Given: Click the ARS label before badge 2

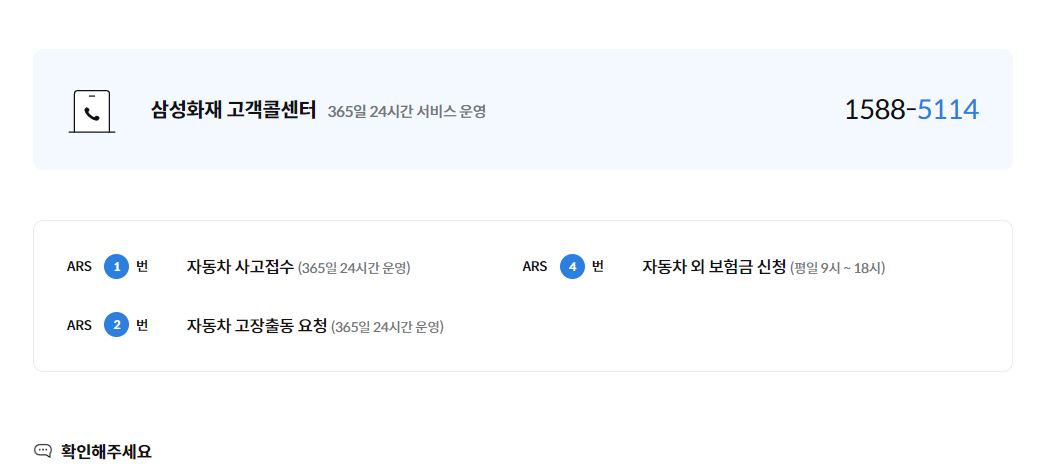Looking at the screenshot, I should point(79,326).
